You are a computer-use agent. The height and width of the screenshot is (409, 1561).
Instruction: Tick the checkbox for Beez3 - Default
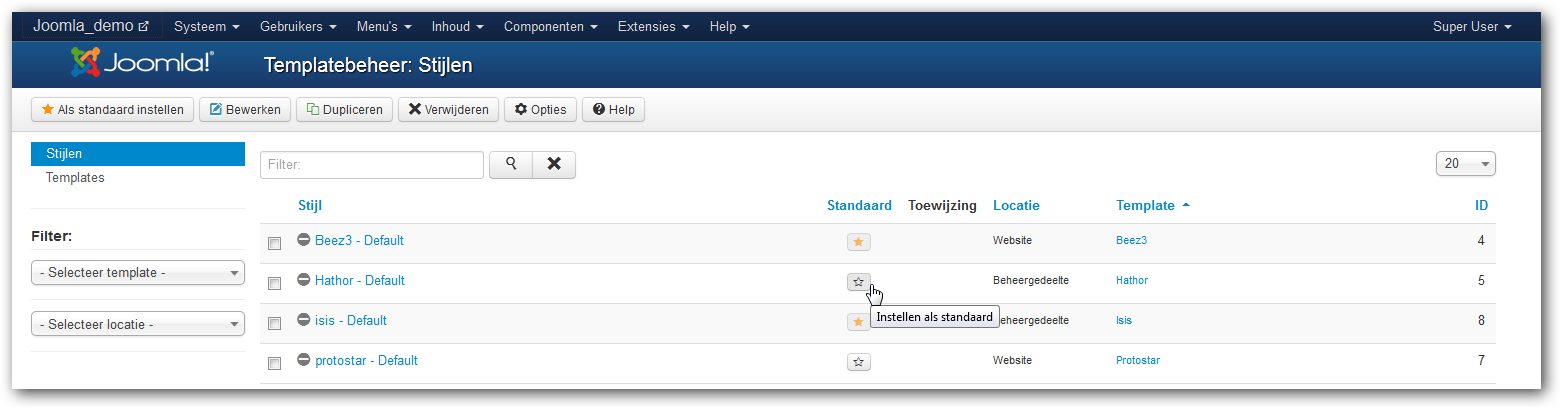275,243
